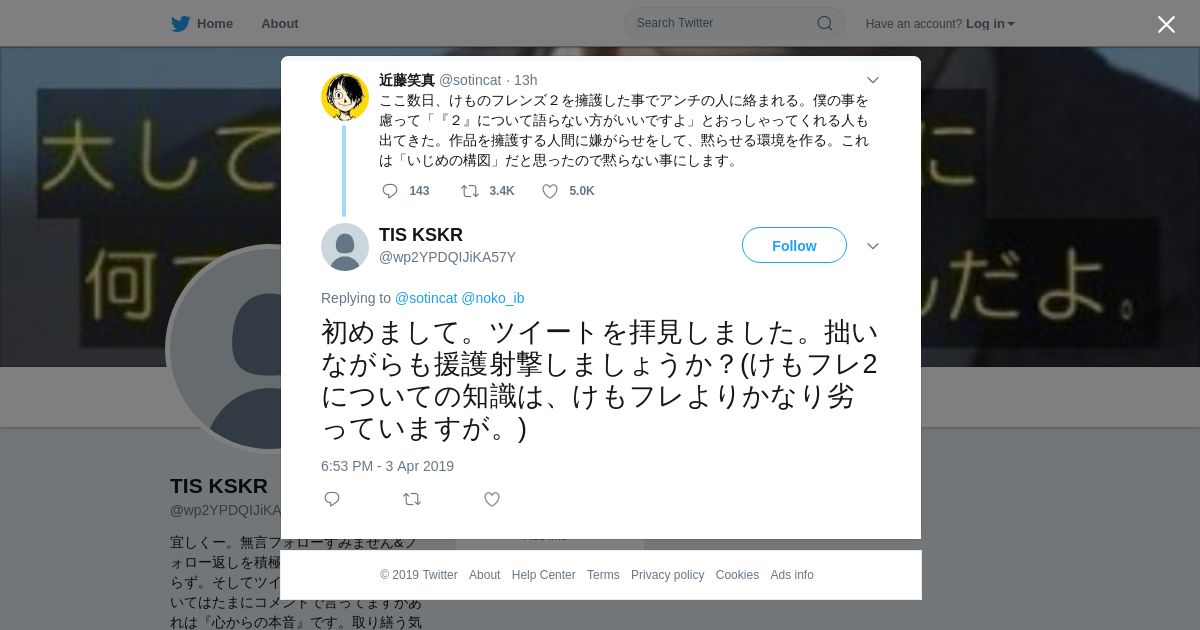
Task: Open the @sotincat mention link
Action: (426, 298)
